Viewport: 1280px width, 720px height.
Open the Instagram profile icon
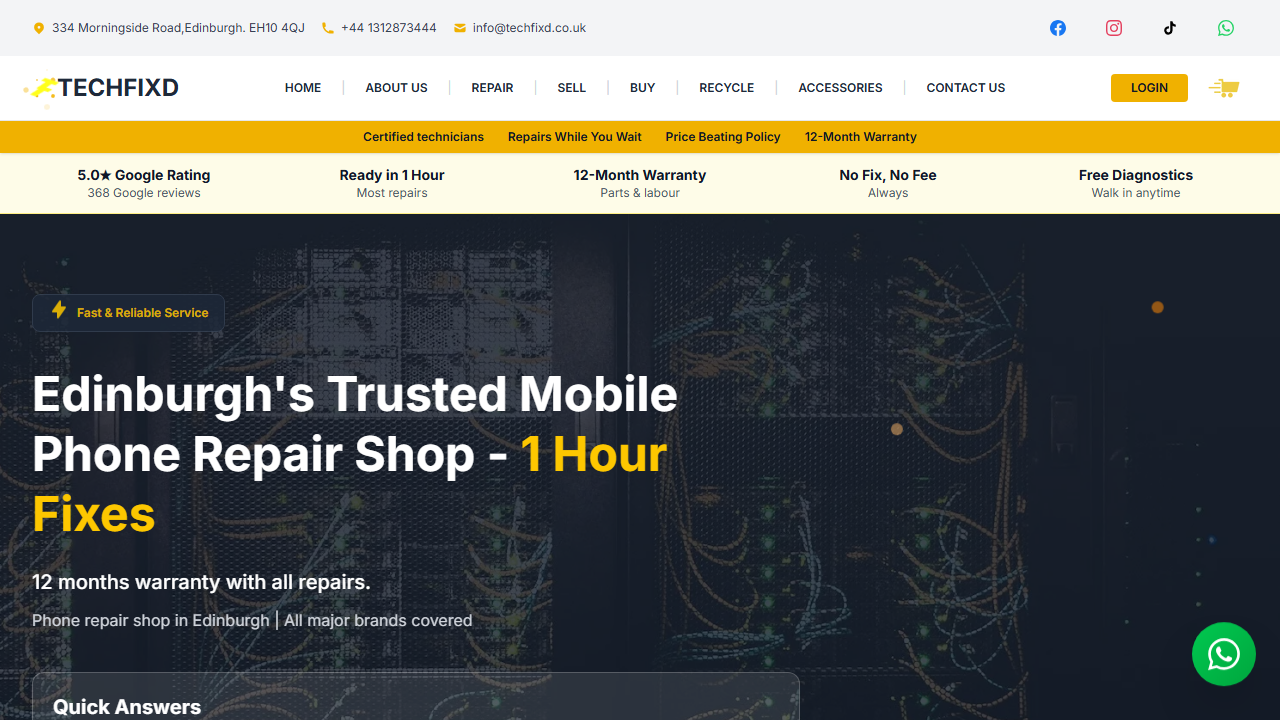1114,28
